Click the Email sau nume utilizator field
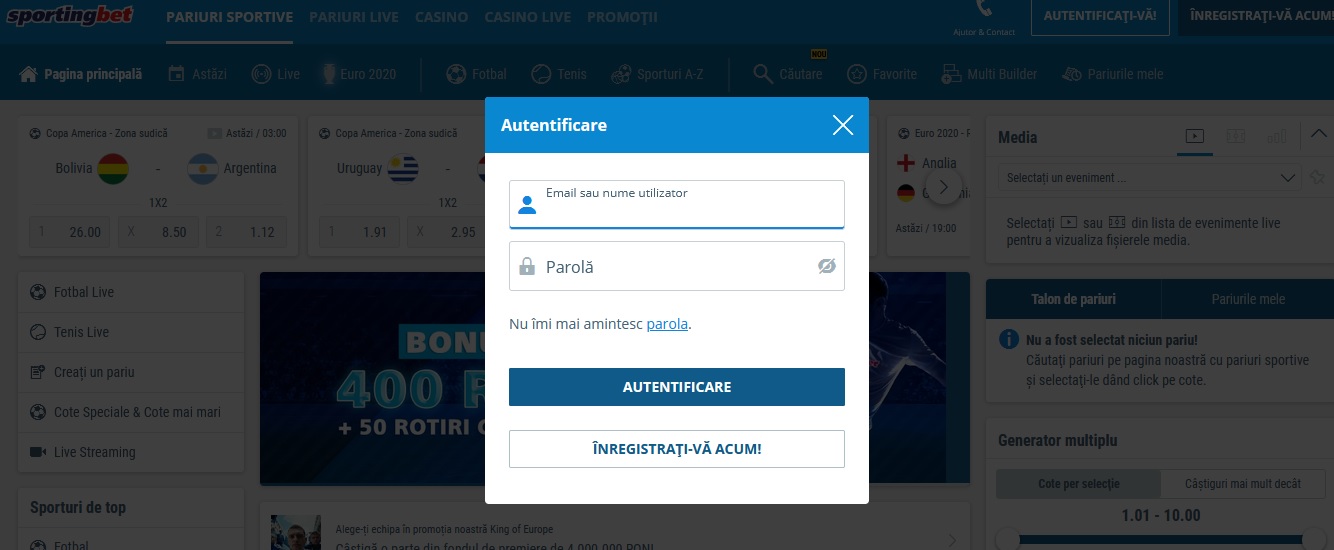Screen dimensions: 1334x550 point(677,204)
